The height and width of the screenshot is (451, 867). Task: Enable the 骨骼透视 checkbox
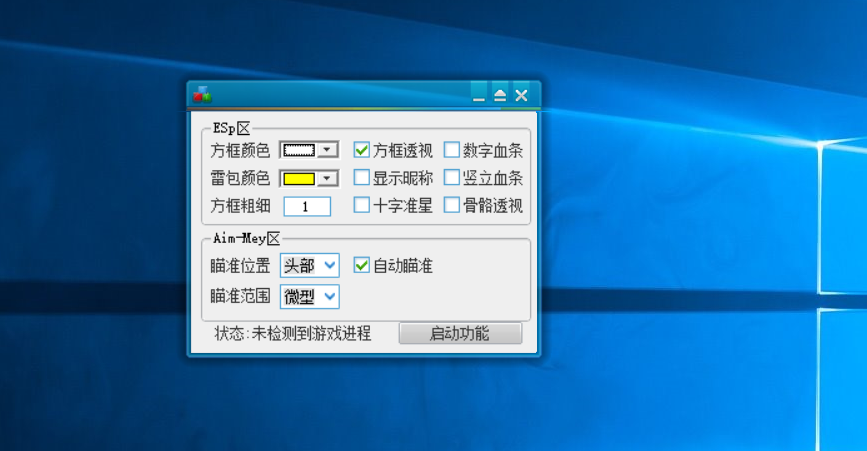click(452, 205)
